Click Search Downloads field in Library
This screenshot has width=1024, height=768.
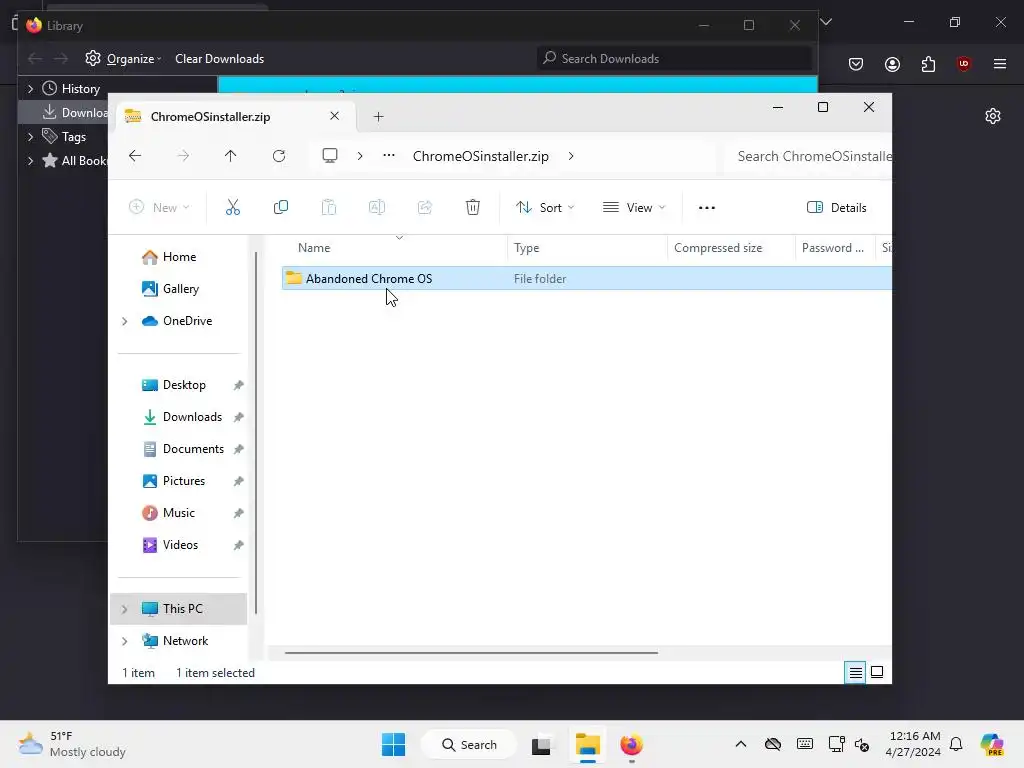tap(674, 59)
